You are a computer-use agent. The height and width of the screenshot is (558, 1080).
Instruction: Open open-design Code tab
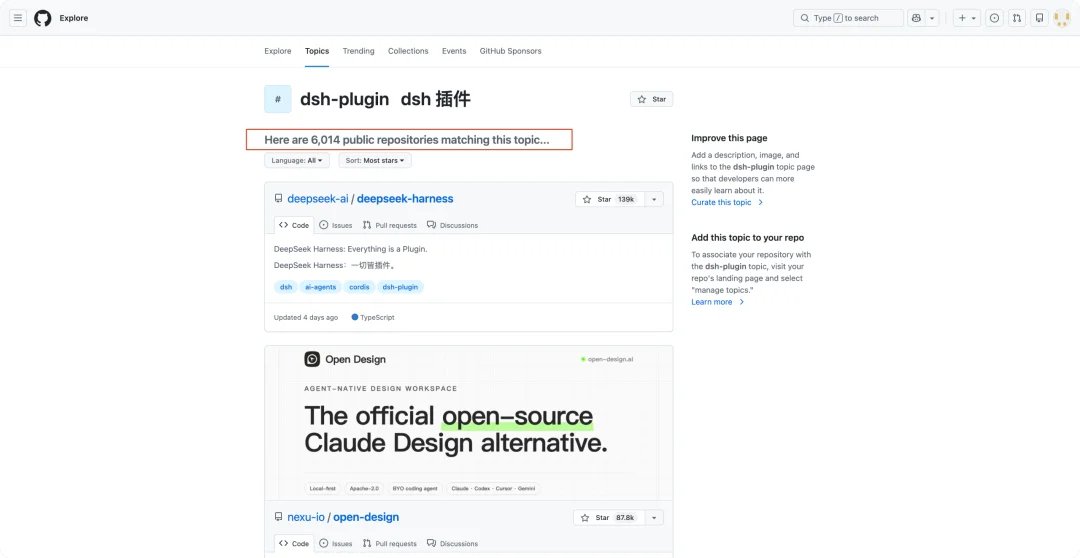pyautogui.click(x=294, y=544)
